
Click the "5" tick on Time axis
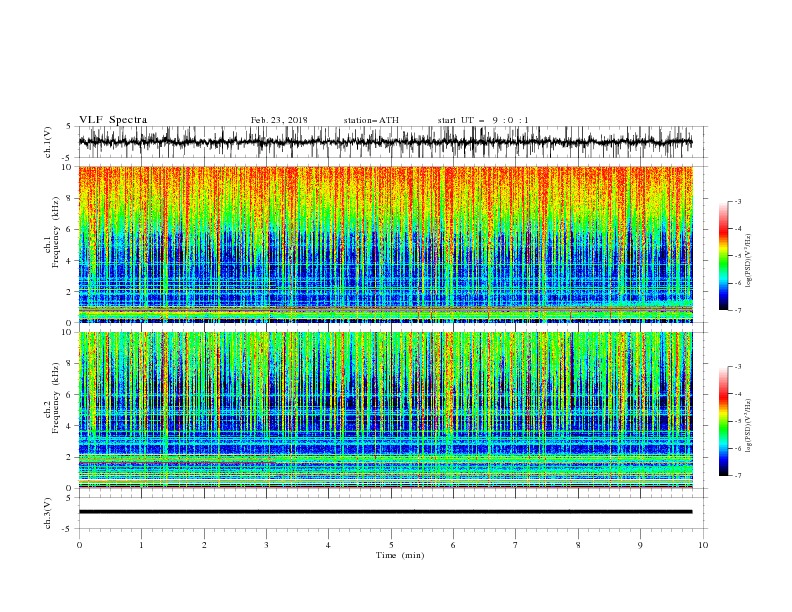pos(391,545)
